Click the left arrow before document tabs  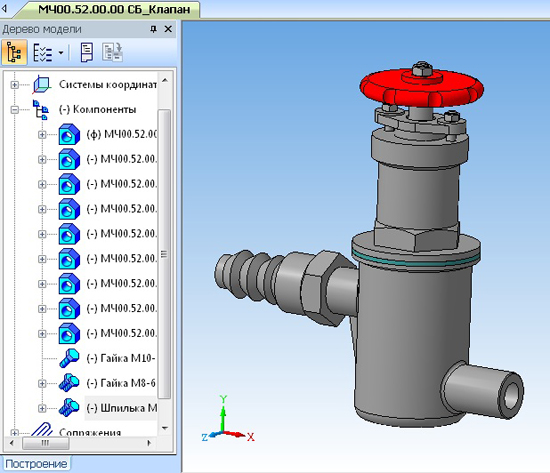click(x=4, y=8)
